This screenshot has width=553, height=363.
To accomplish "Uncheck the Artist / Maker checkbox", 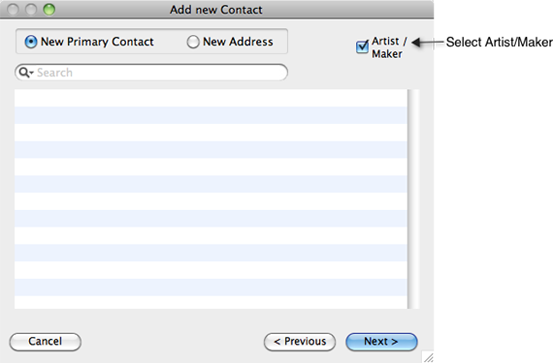I will 362,47.
